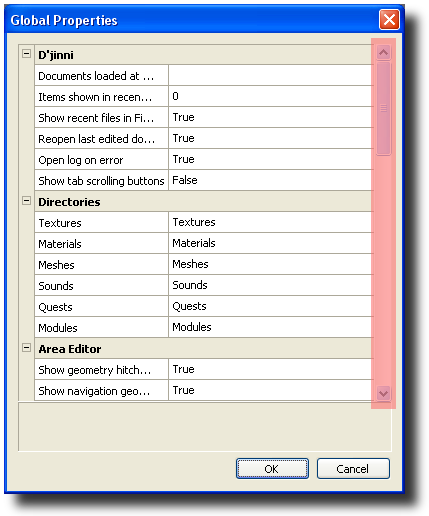Select Show geometry hitch value True
The height and width of the screenshot is (516, 429).
(x=271, y=369)
